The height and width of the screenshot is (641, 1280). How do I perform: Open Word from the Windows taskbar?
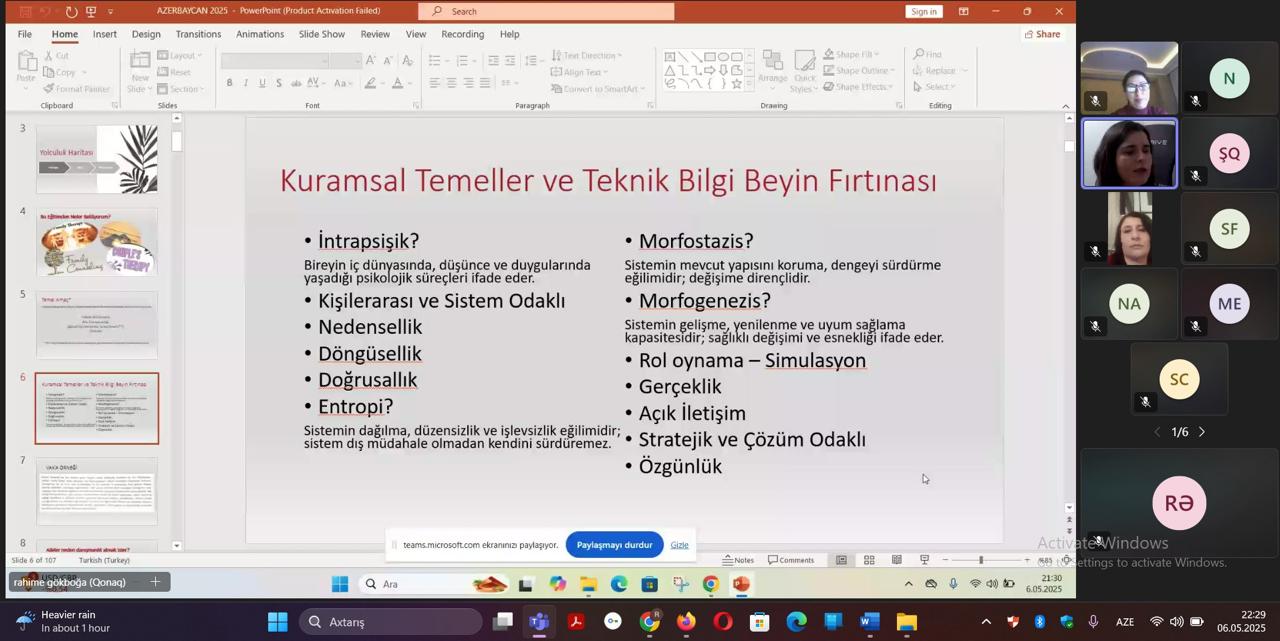tap(869, 622)
